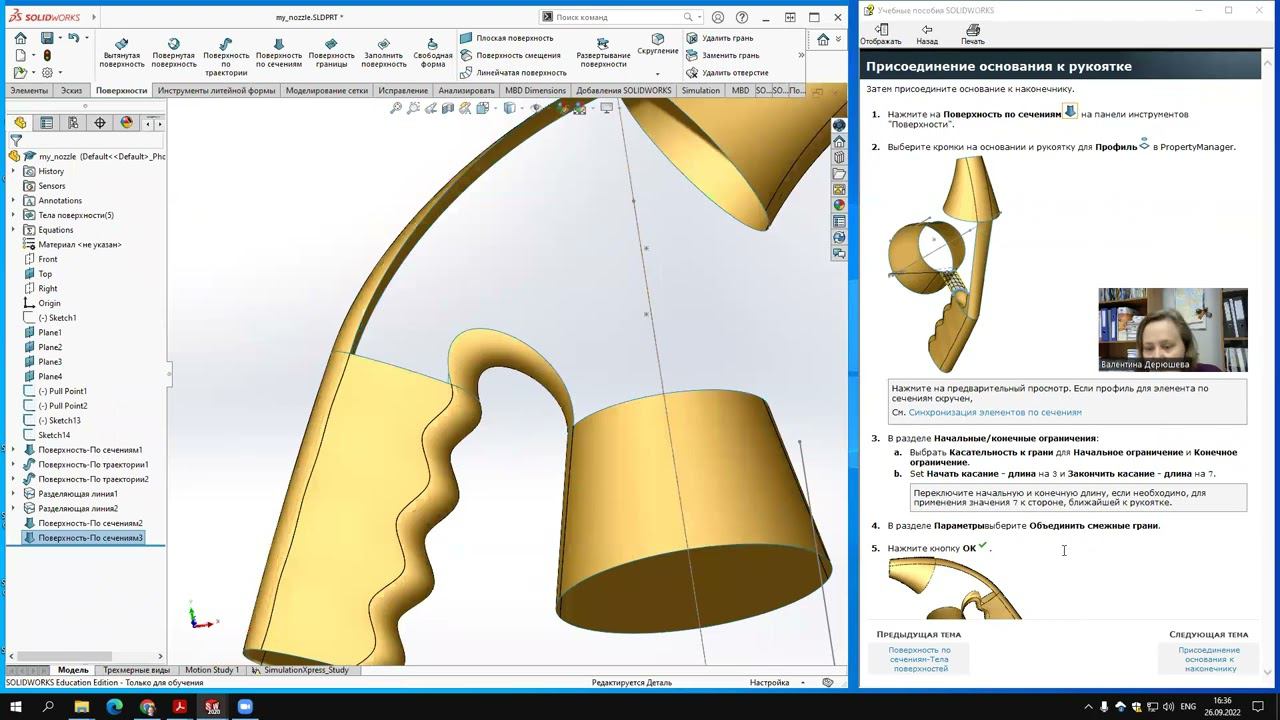The image size is (1280, 720).
Task: Select the Линейчатая поверхность tool
Action: click(x=513, y=72)
